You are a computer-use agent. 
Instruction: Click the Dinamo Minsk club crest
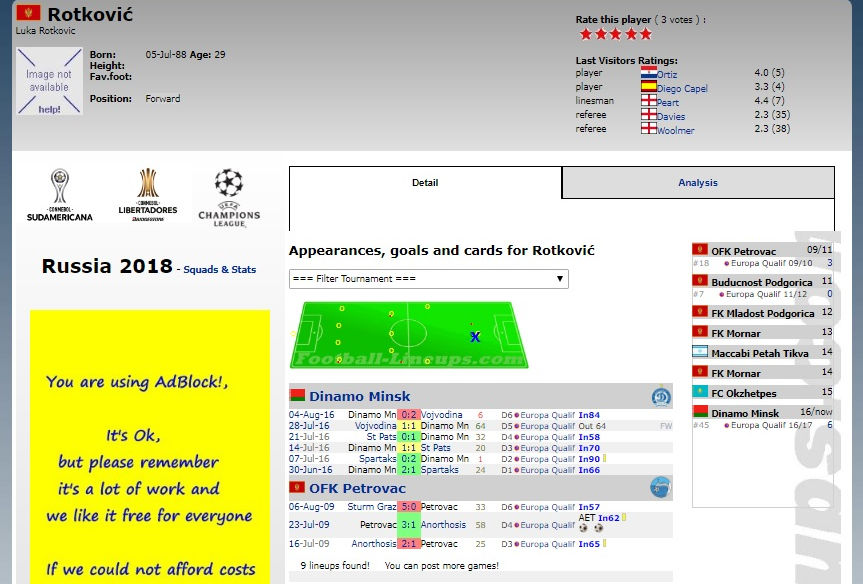click(661, 396)
